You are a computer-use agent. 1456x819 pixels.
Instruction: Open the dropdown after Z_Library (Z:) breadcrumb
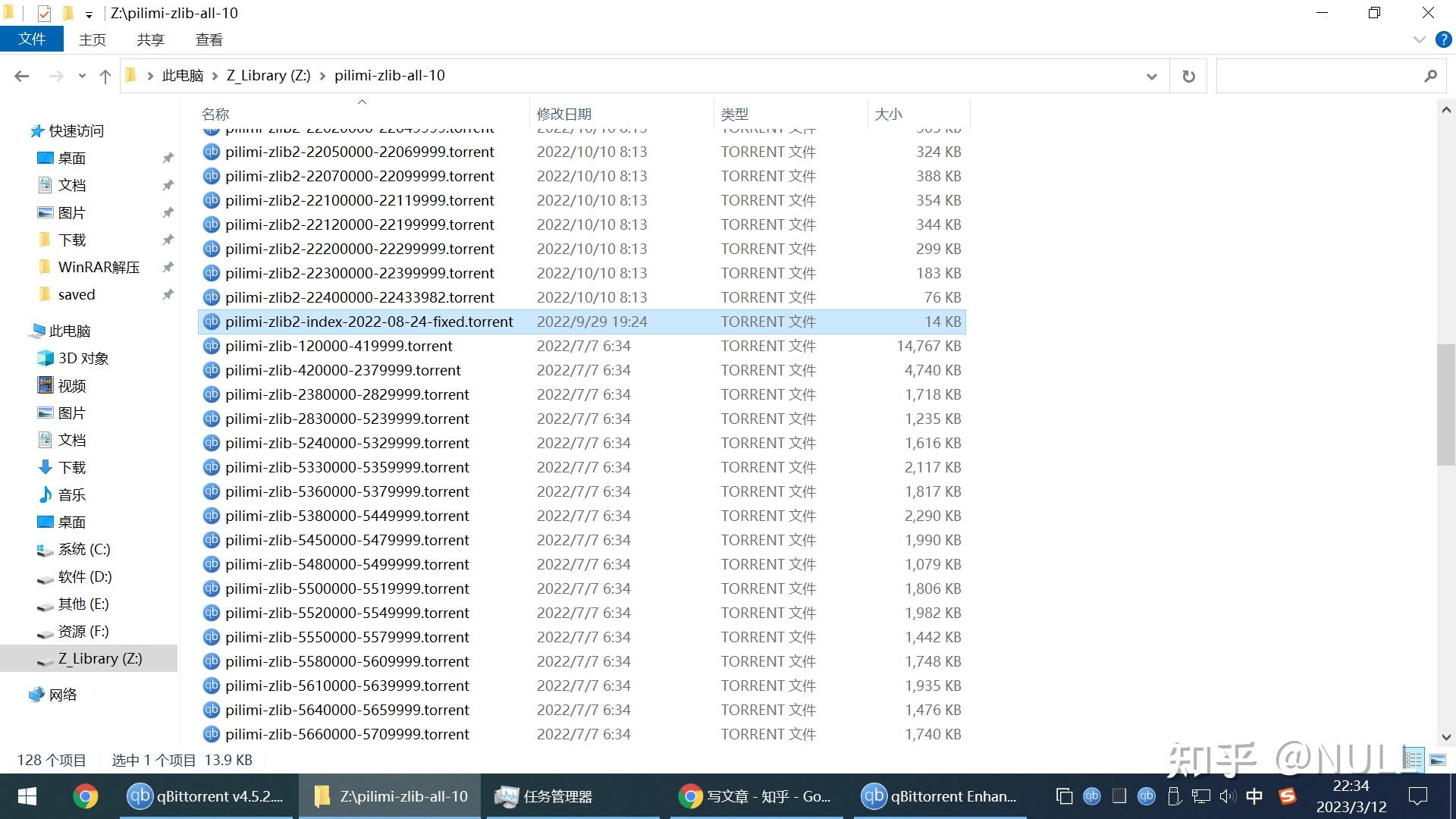(323, 76)
